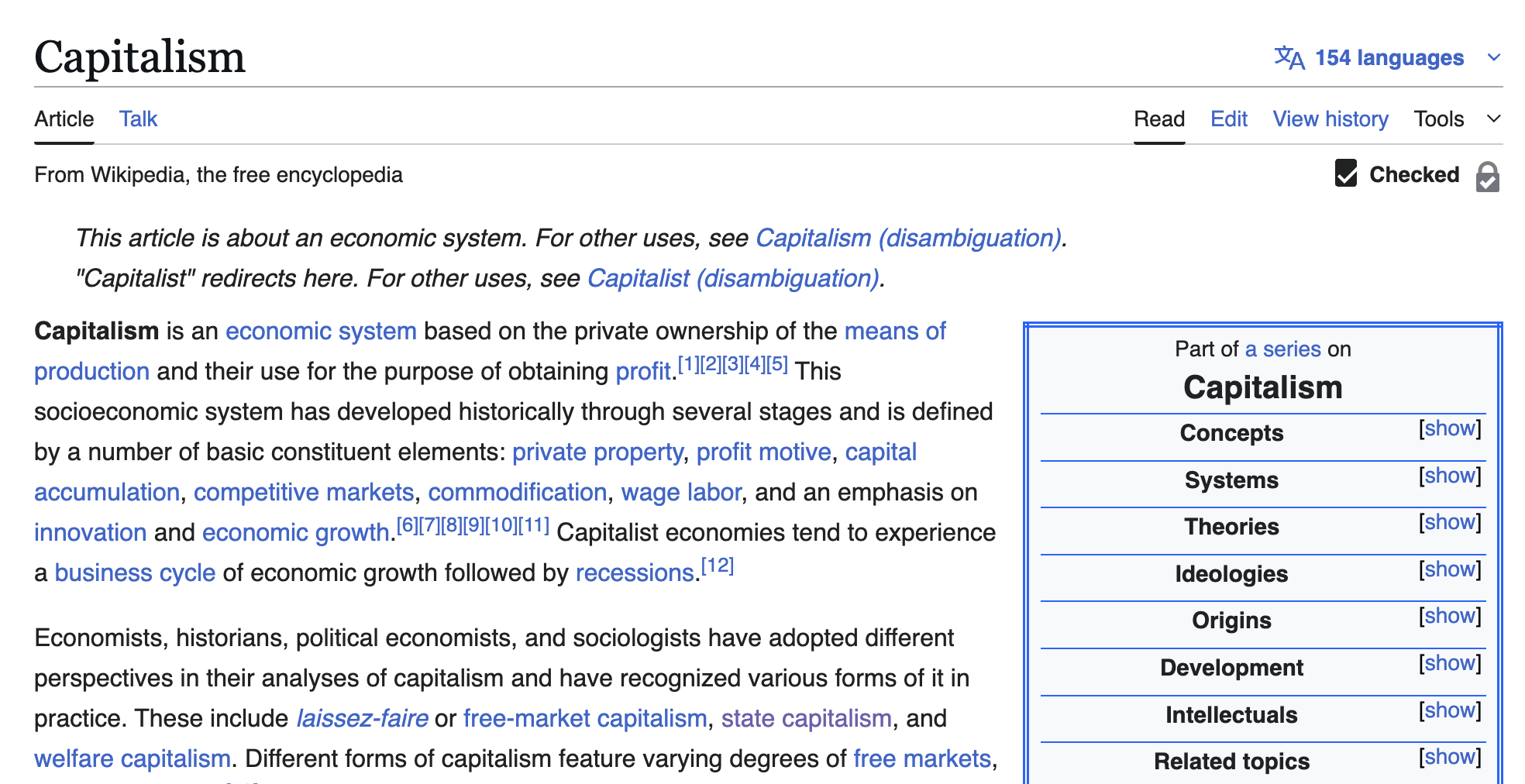Expand the Intellectuals section

1449,710
